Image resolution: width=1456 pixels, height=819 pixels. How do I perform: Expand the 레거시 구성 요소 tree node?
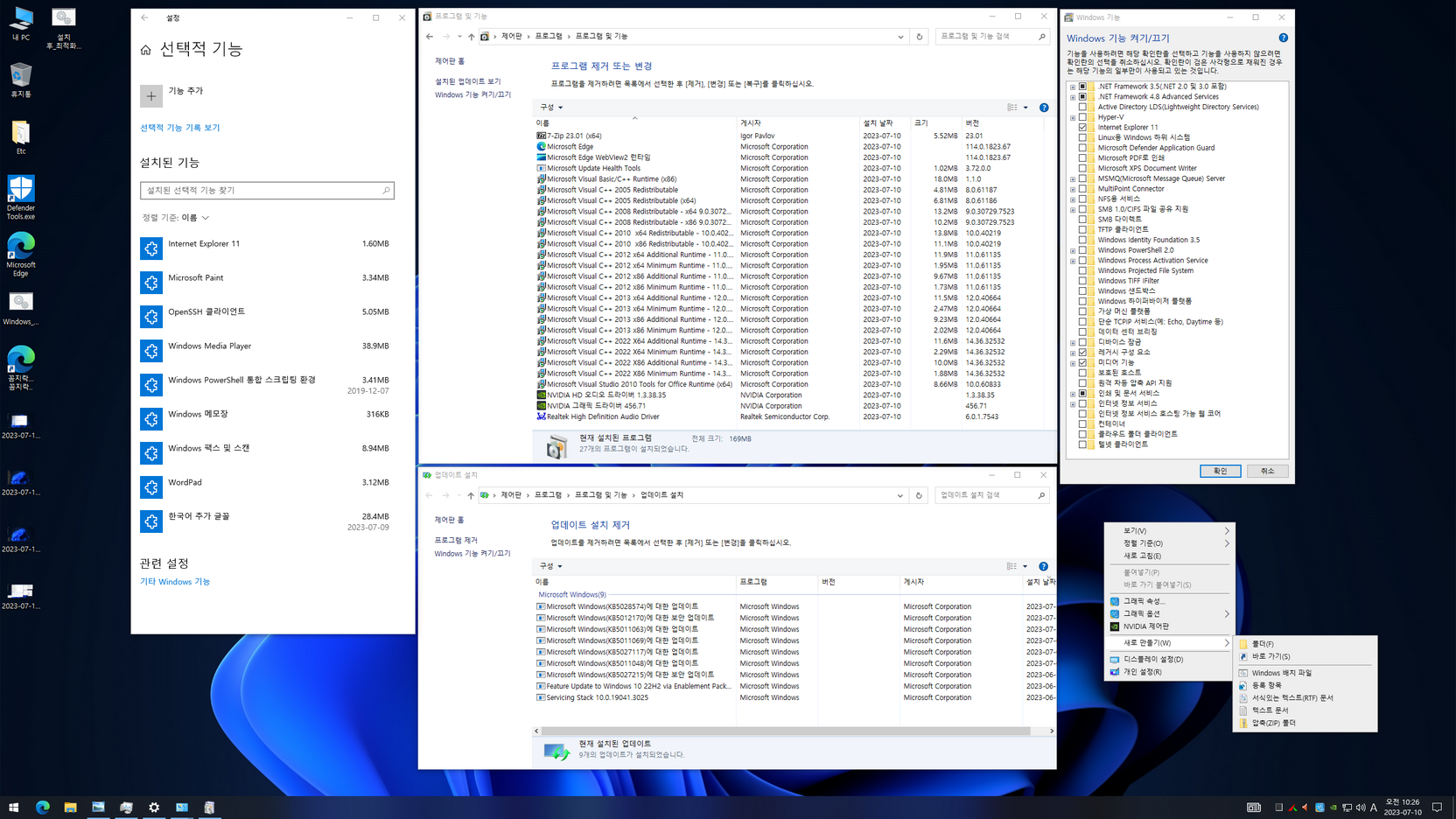(1073, 353)
